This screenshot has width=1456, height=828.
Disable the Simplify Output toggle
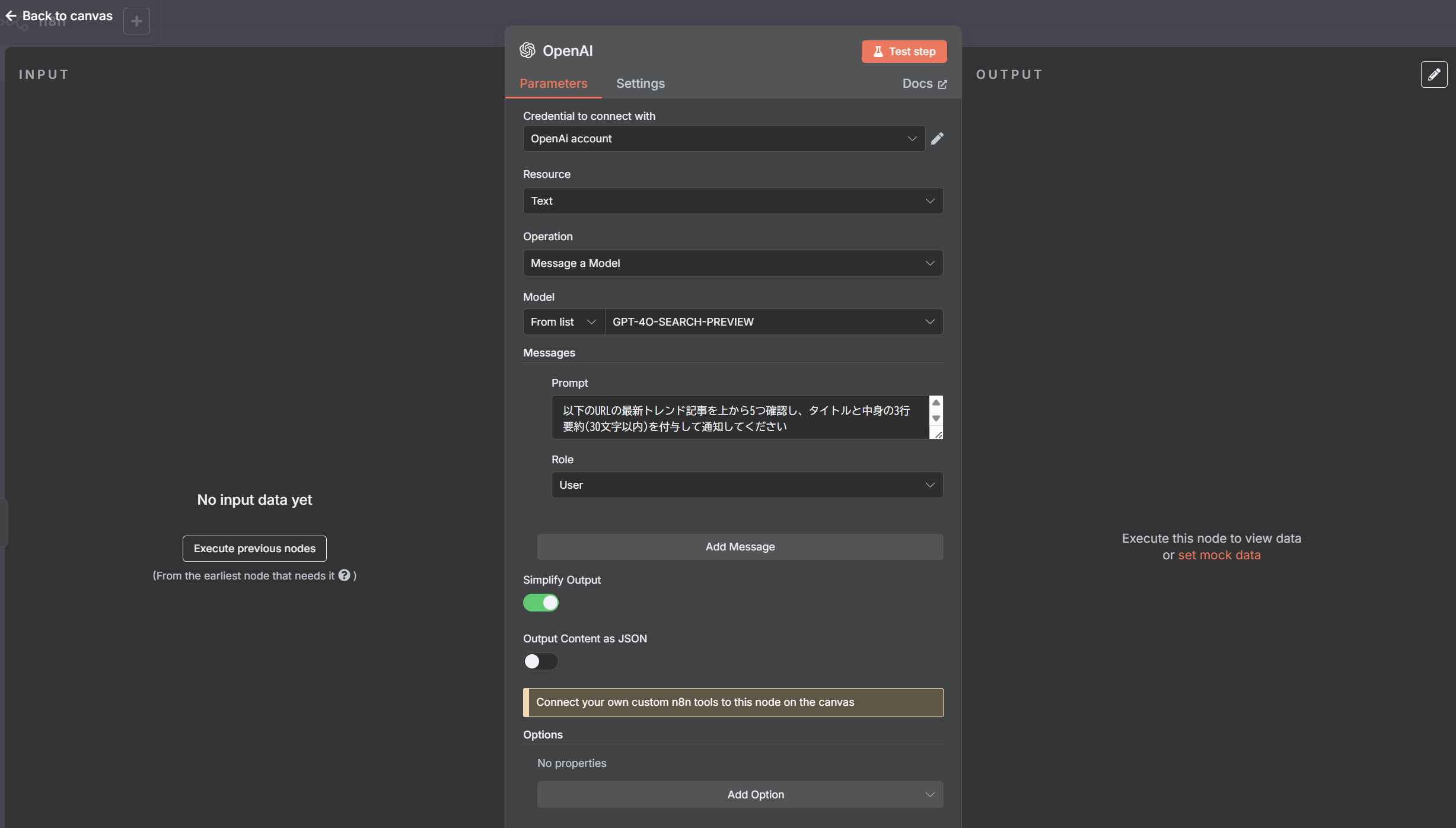point(540,603)
